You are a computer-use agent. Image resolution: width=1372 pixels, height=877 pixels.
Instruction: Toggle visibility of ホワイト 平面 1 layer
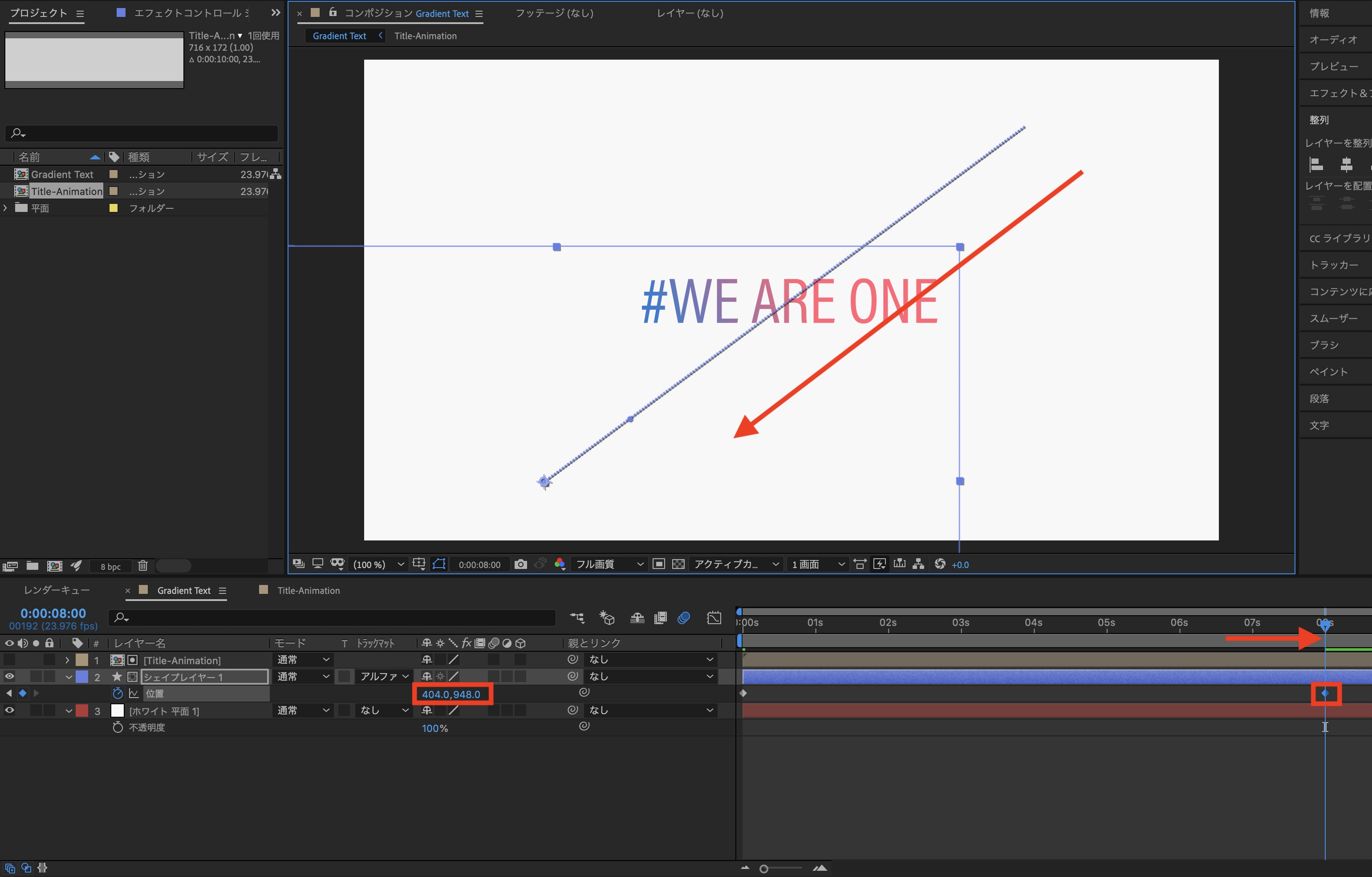(10, 711)
